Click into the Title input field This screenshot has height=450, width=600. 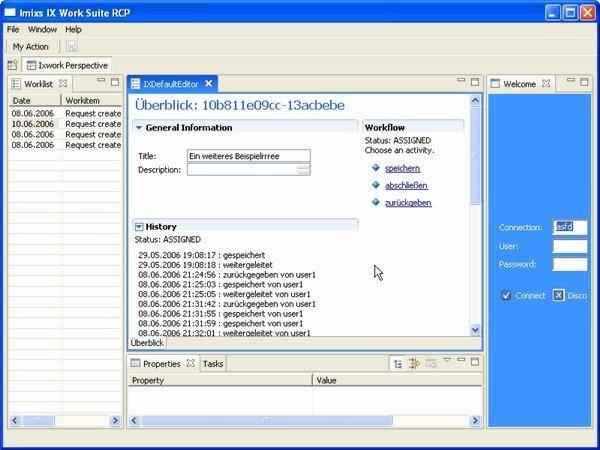tap(249, 156)
